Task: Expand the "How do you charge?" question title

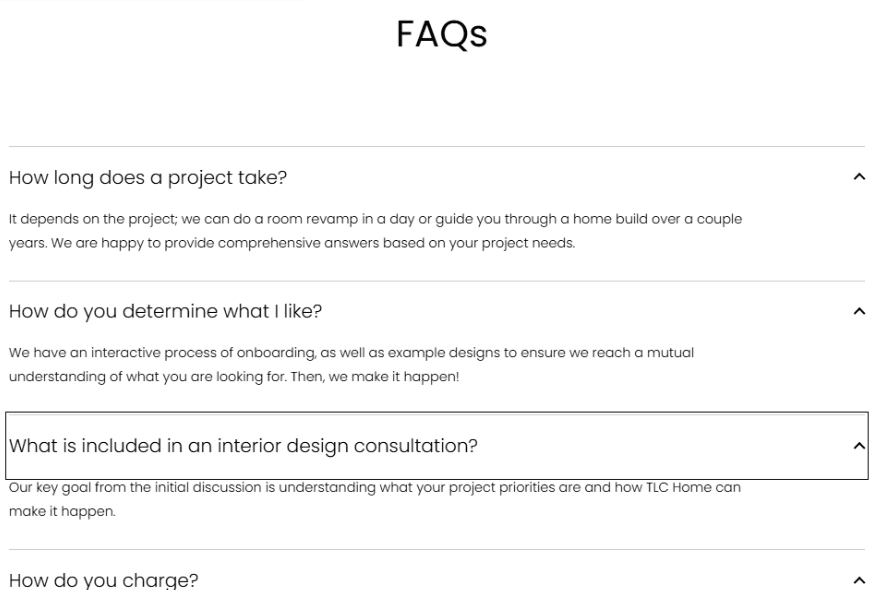Action: coord(104,580)
